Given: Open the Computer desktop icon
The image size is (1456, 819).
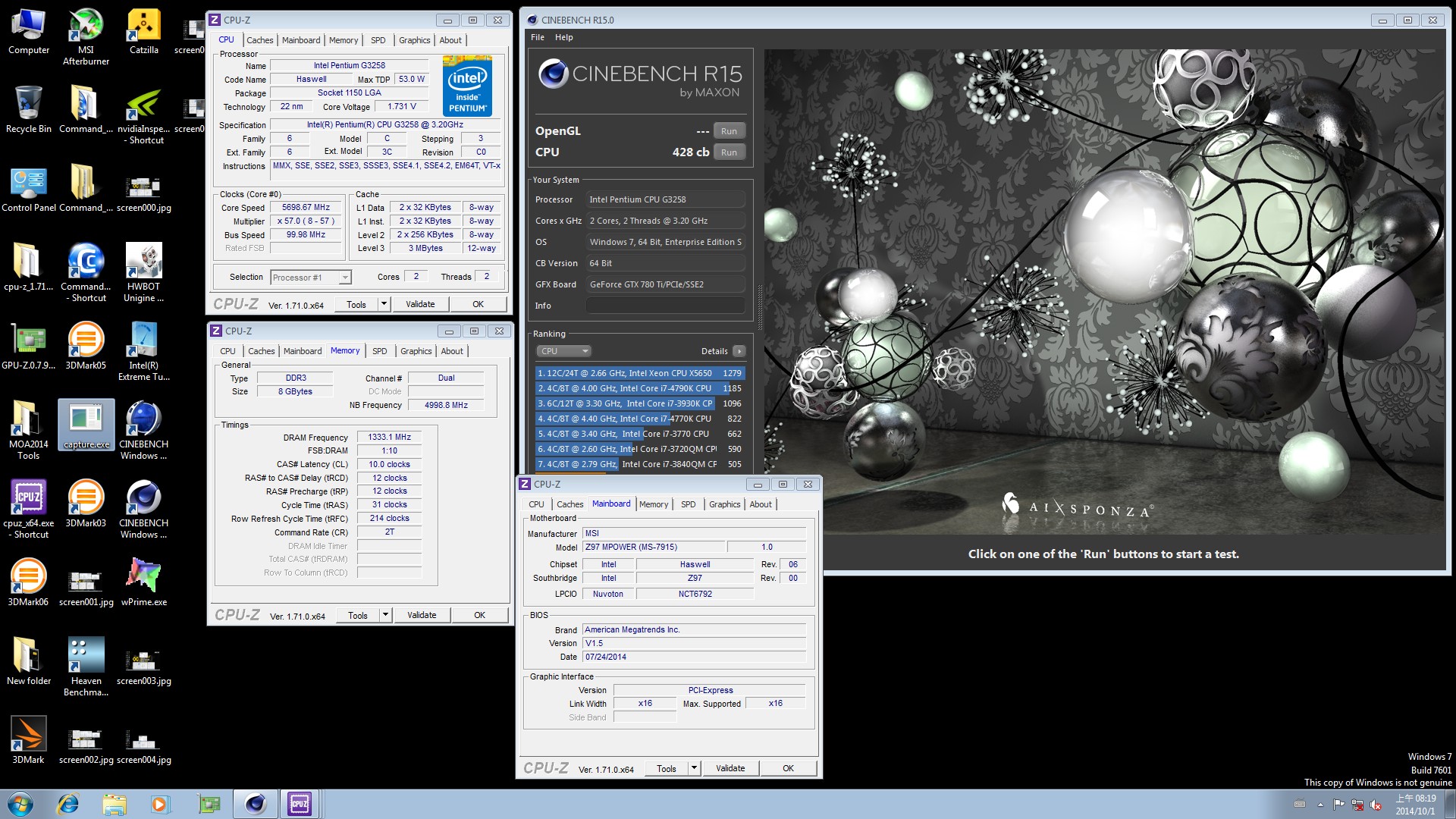Looking at the screenshot, I should click(x=29, y=32).
